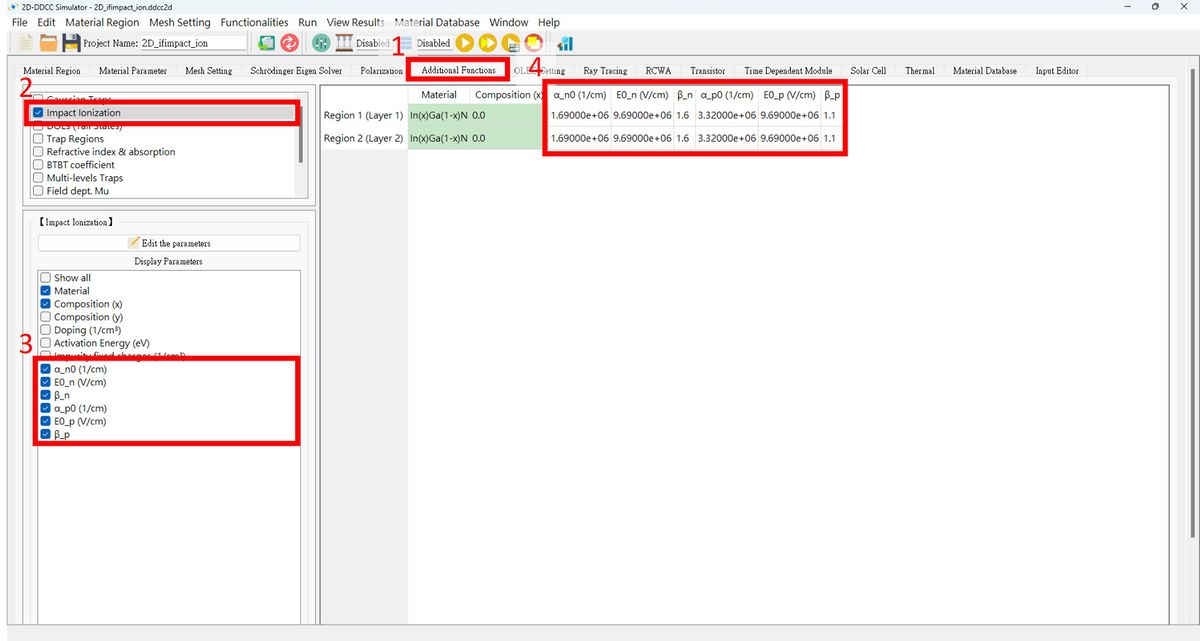Switch to the Ray Tracing tab
The height and width of the screenshot is (641, 1200).
(x=605, y=71)
